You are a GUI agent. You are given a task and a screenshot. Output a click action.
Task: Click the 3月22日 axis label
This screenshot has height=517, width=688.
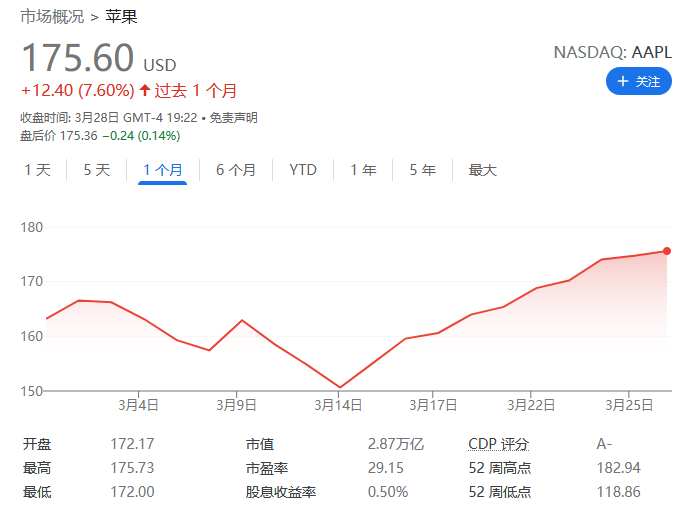point(531,405)
